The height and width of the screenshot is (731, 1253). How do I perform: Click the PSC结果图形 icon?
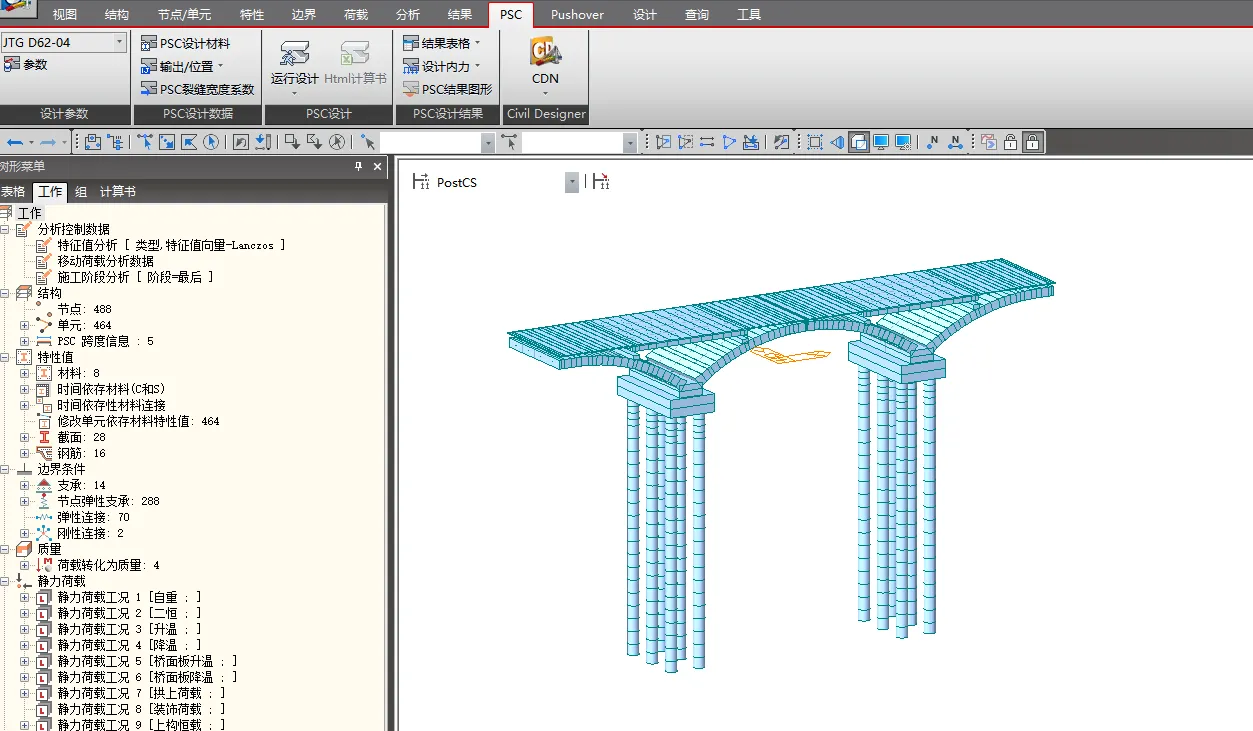[x=411, y=89]
